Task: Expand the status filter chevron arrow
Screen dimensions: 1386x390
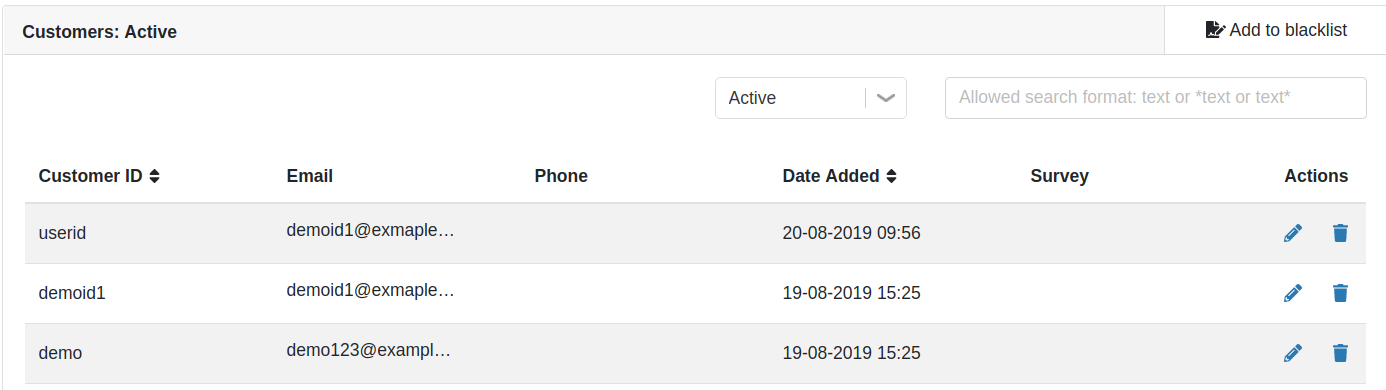Action: click(885, 98)
